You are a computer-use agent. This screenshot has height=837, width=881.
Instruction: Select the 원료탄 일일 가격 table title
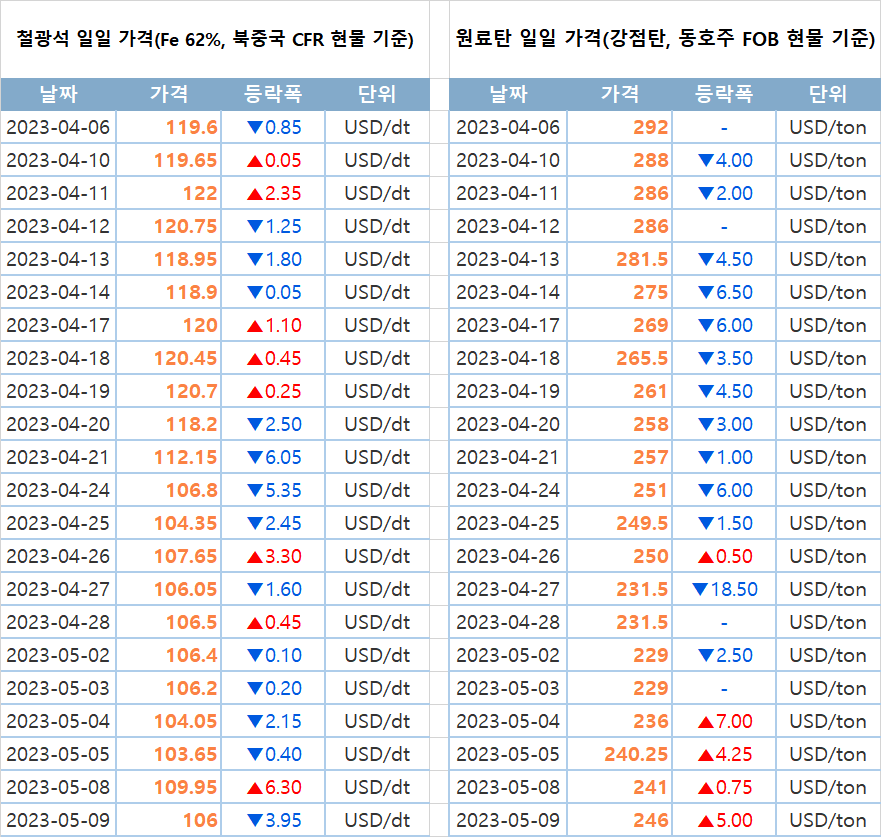664,40
